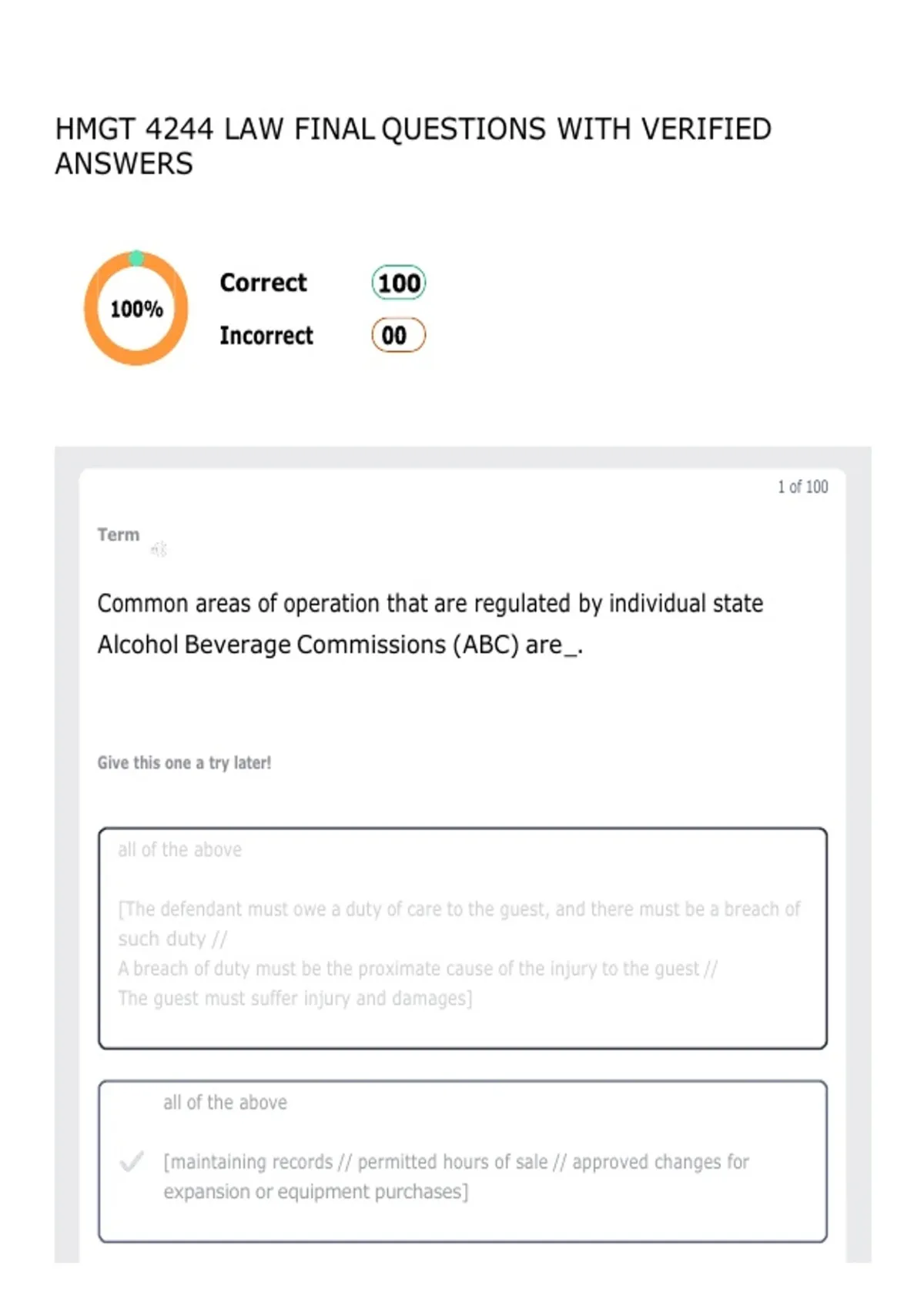
Task: Click the gray checkmark icon in second answer
Action: click(132, 1161)
